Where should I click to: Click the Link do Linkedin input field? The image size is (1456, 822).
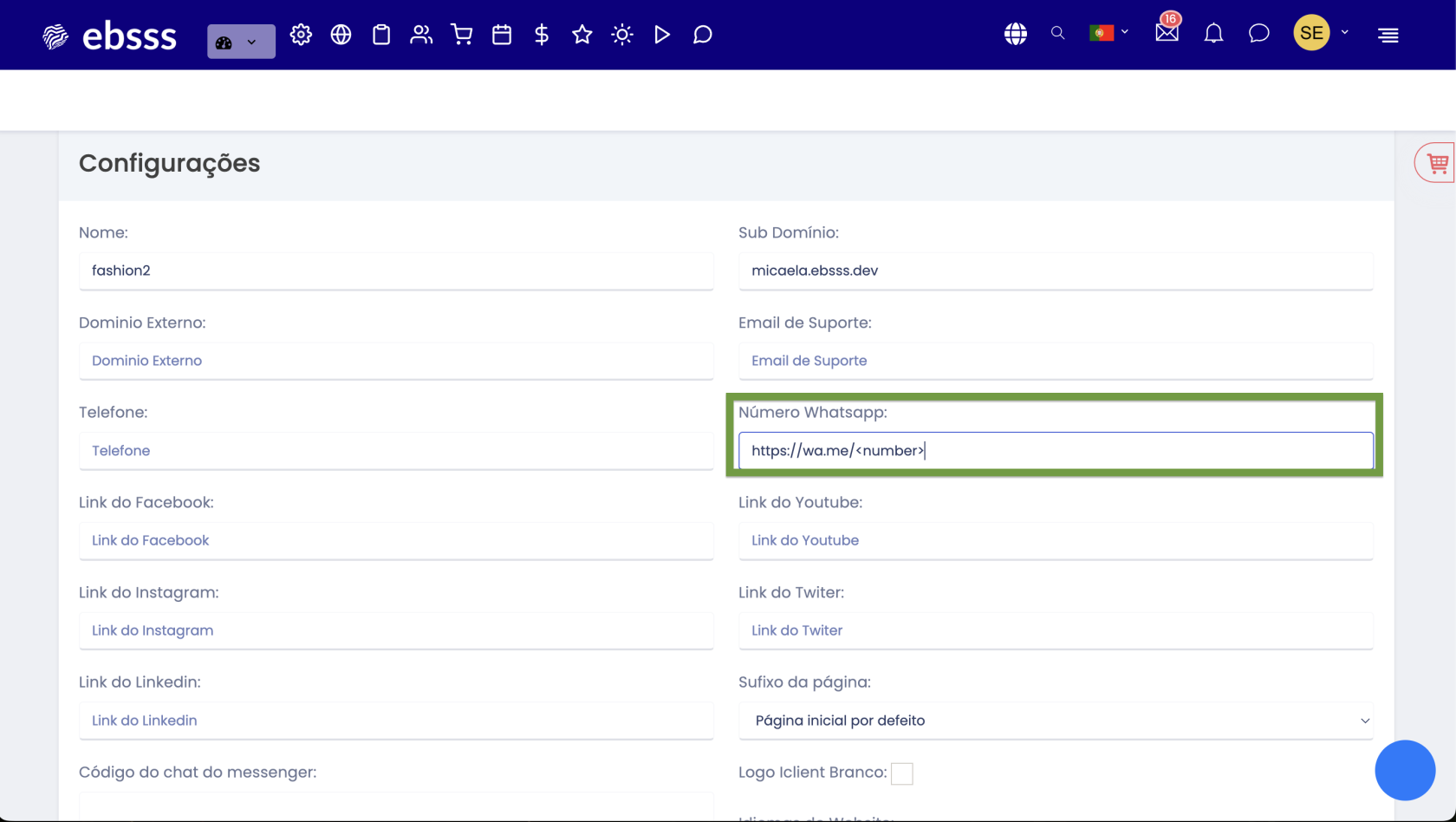point(396,721)
